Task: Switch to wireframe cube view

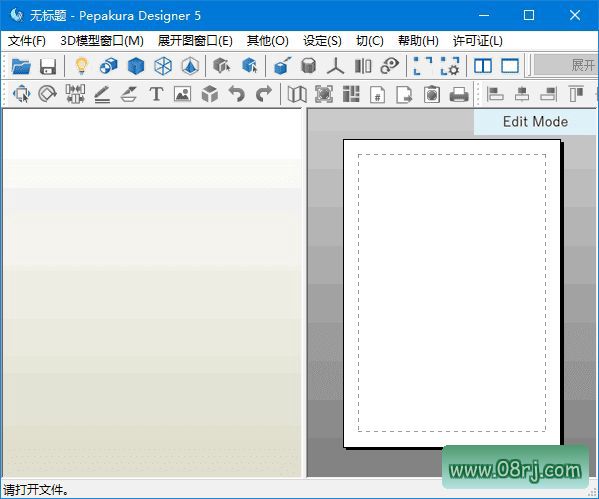Action: [163, 66]
